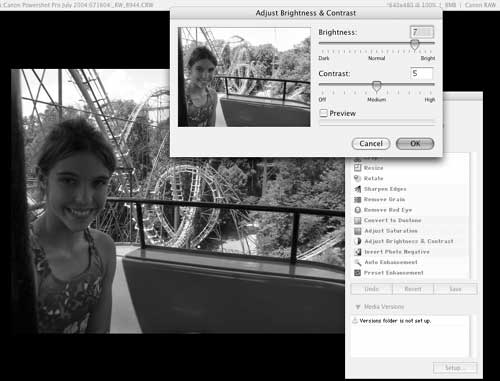This screenshot has height=381, width=500.
Task: Run Auto Enhancement via its magnifier icon
Action: (x=357, y=262)
